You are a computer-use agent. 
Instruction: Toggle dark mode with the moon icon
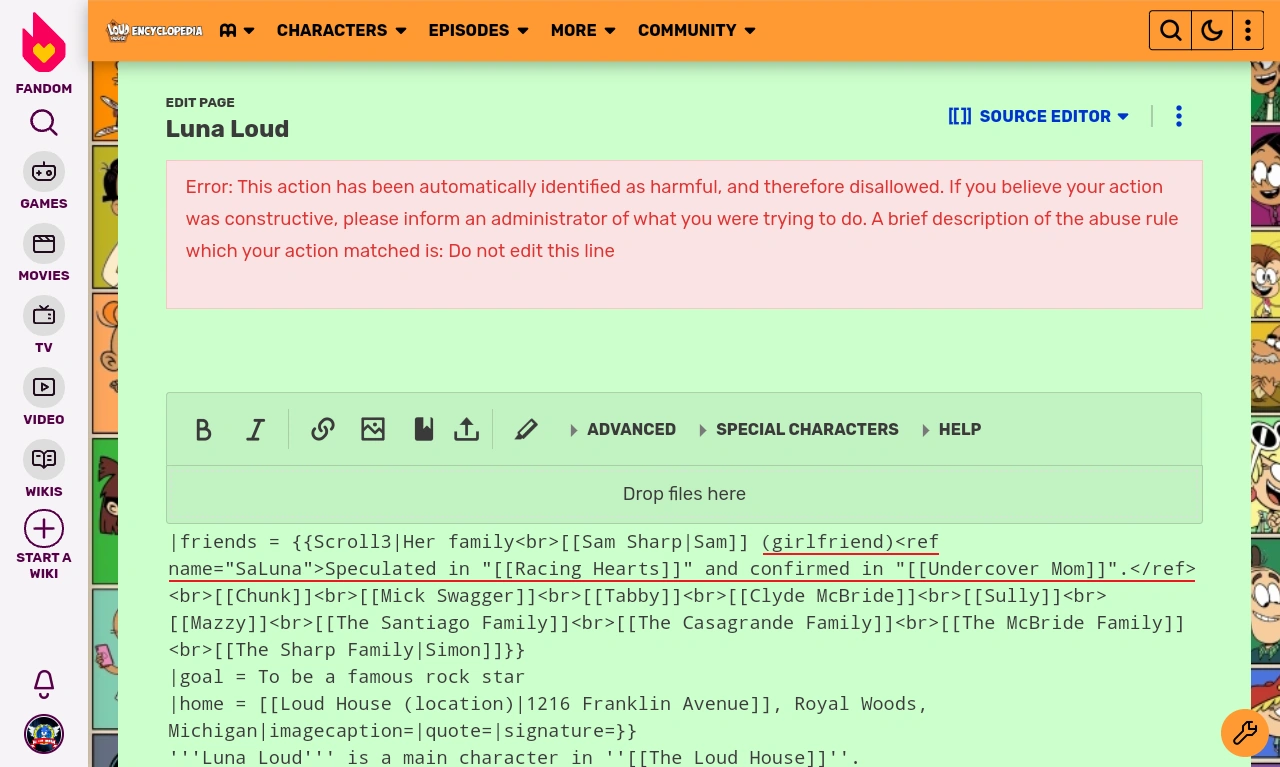(1211, 30)
